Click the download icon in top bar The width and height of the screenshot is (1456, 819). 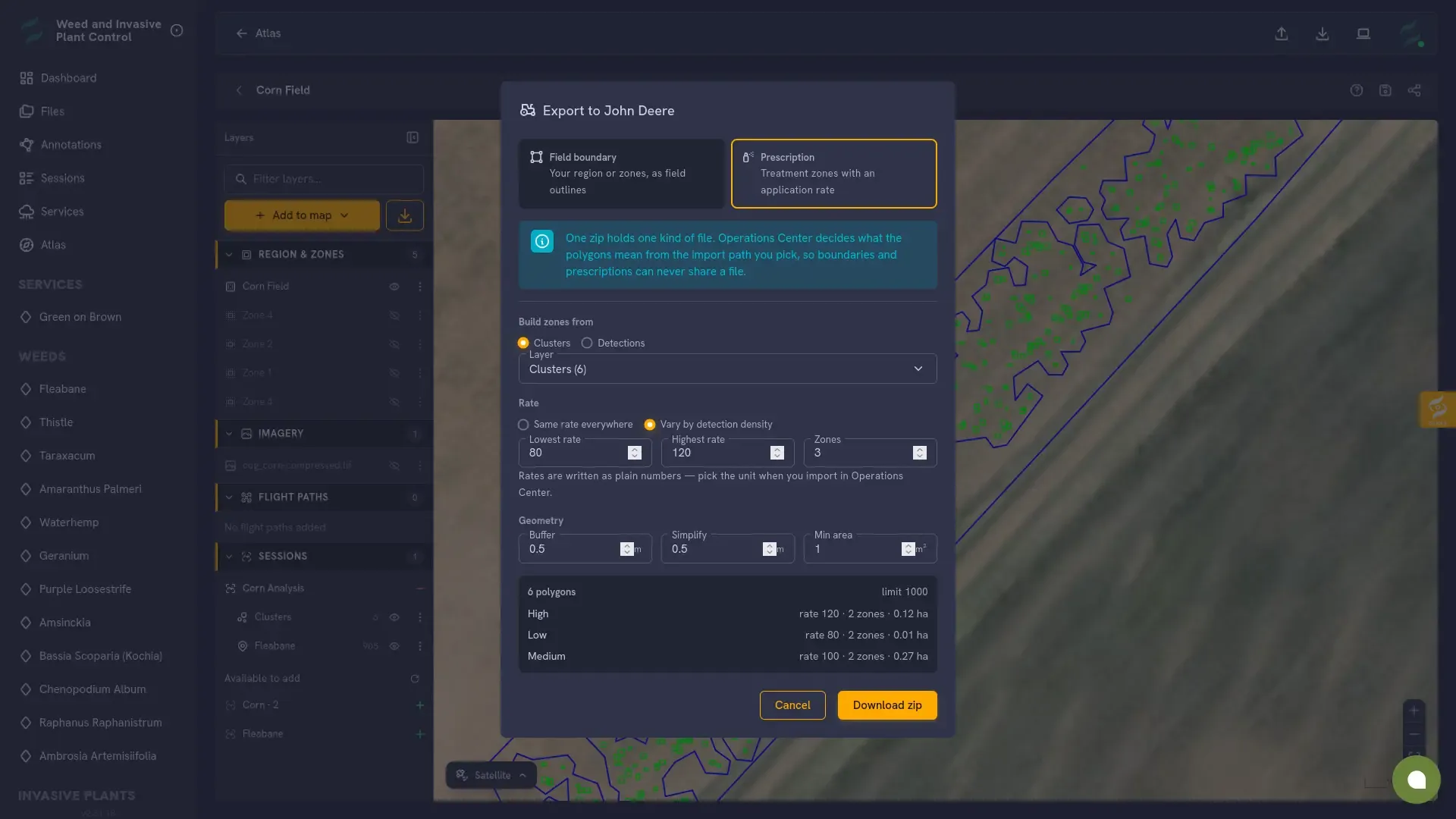(x=1323, y=33)
